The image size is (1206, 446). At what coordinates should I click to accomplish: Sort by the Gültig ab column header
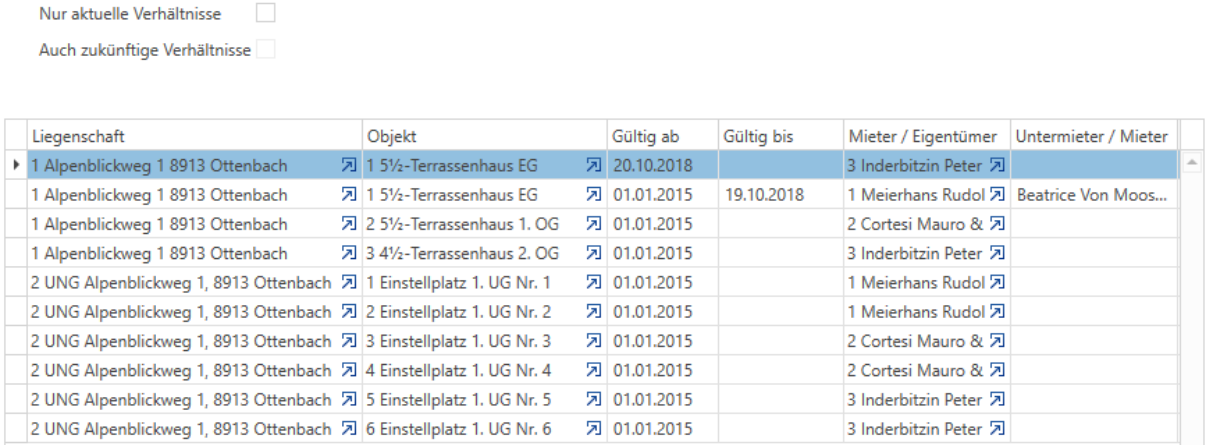tap(661, 135)
